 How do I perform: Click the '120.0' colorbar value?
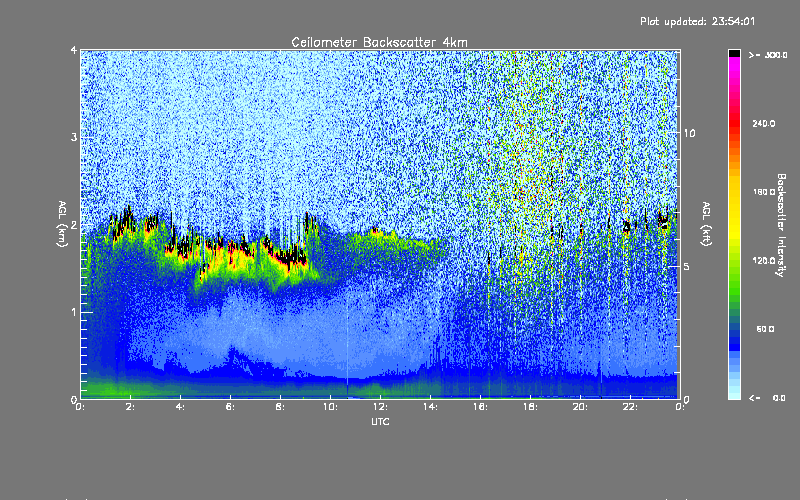764,261
